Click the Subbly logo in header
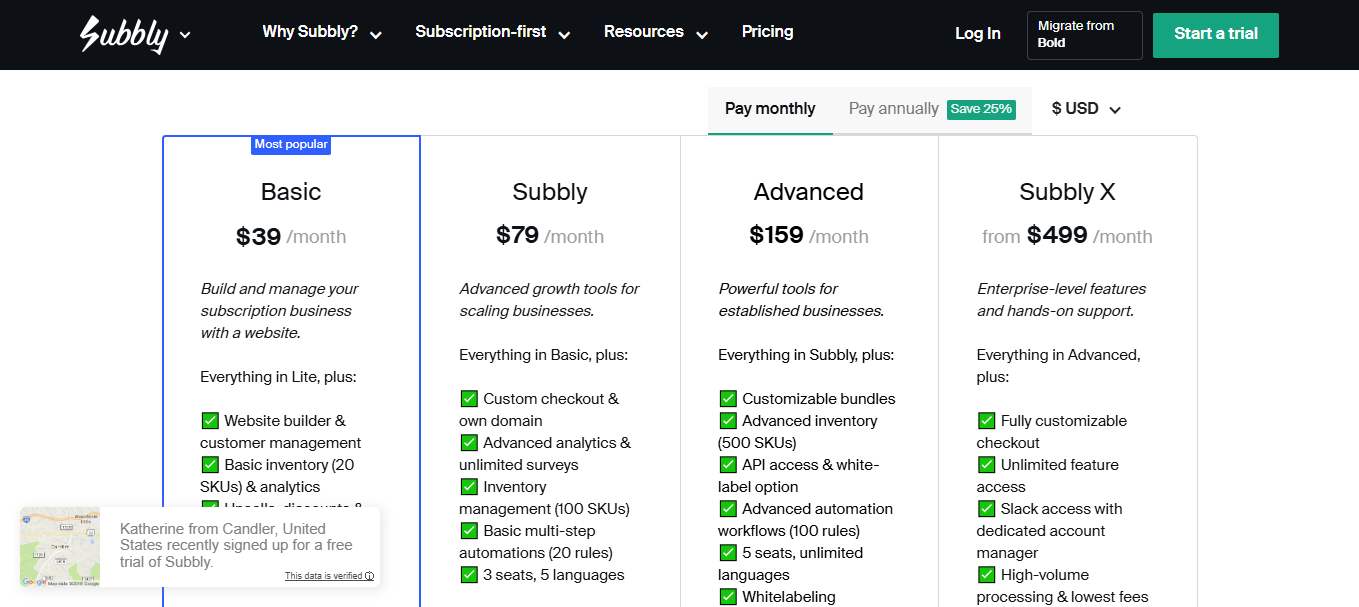The width and height of the screenshot is (1359, 607). point(124,35)
